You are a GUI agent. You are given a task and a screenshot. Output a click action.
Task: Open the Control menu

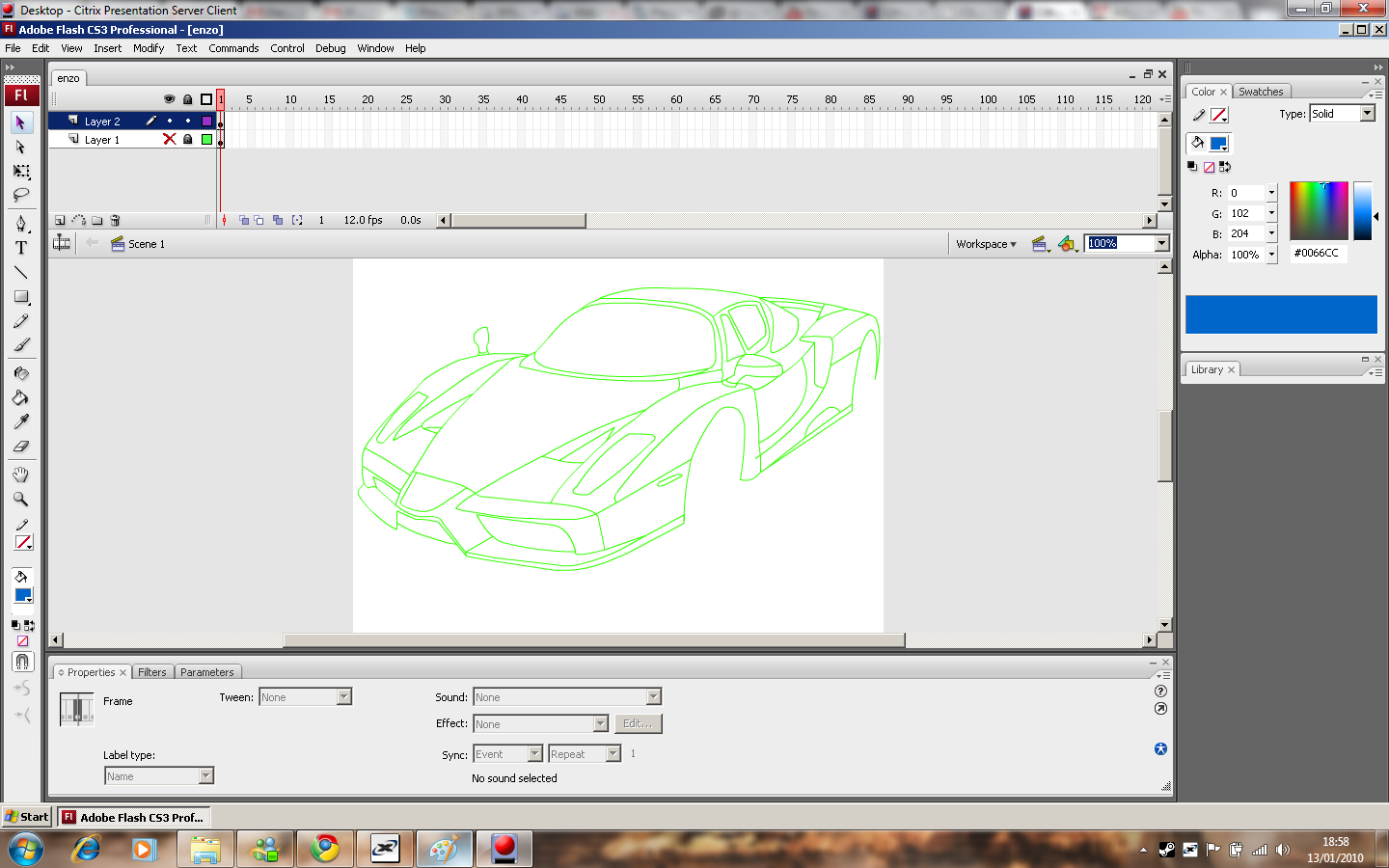(287, 48)
